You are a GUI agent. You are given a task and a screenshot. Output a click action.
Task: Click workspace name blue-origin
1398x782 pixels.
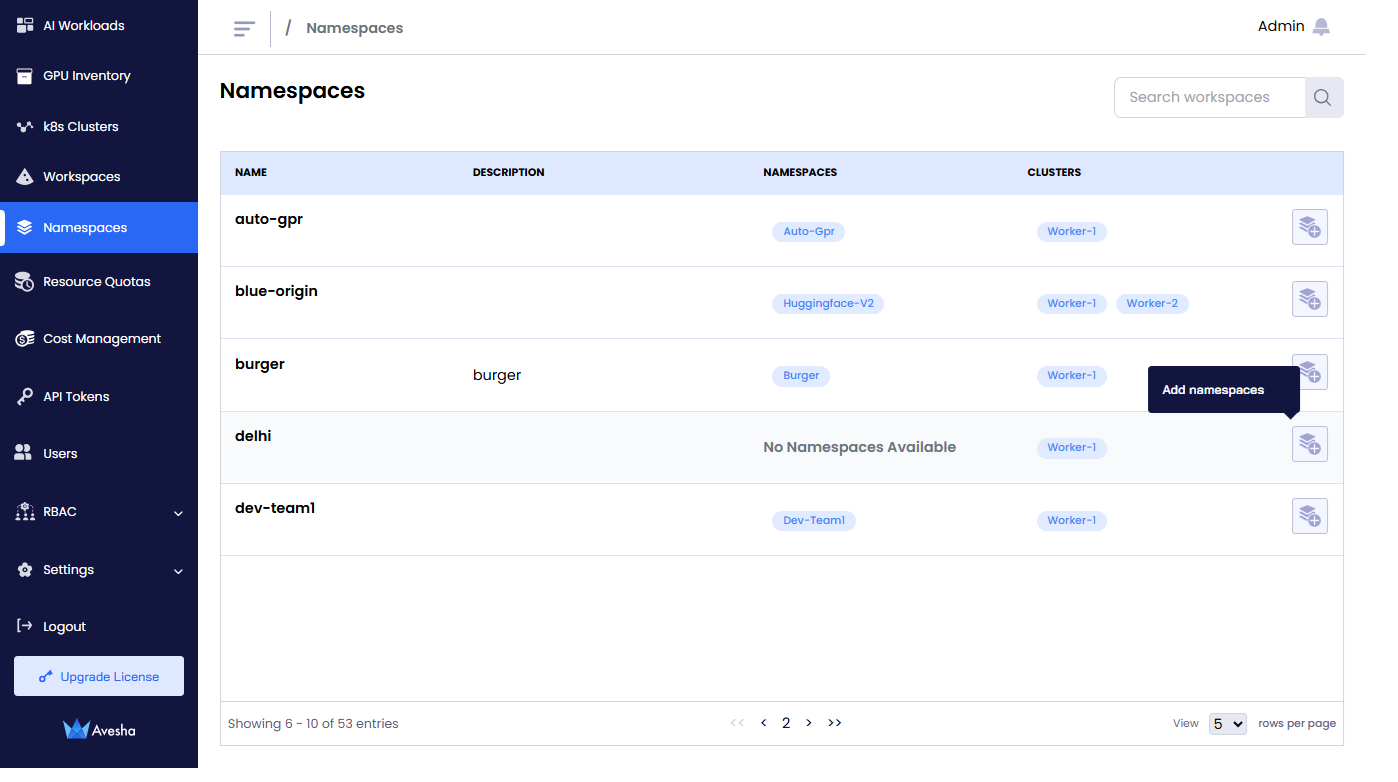(x=276, y=291)
